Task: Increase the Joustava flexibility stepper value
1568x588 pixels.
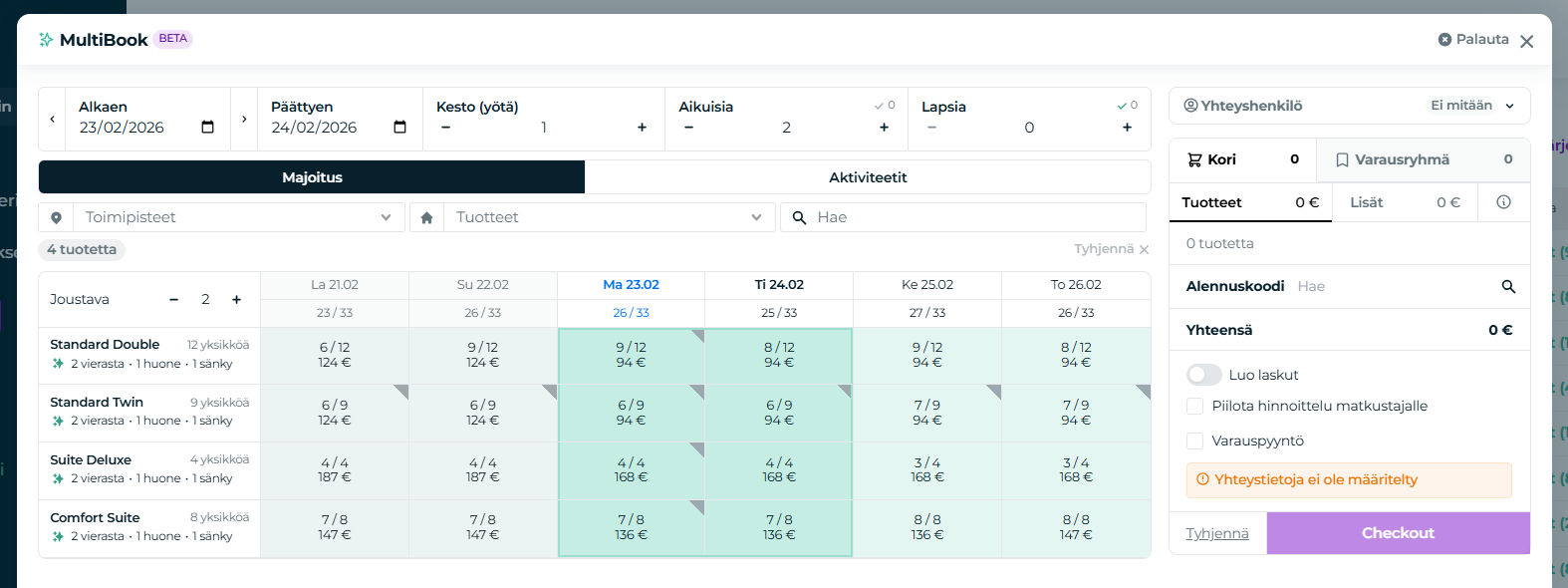Action: (x=236, y=300)
